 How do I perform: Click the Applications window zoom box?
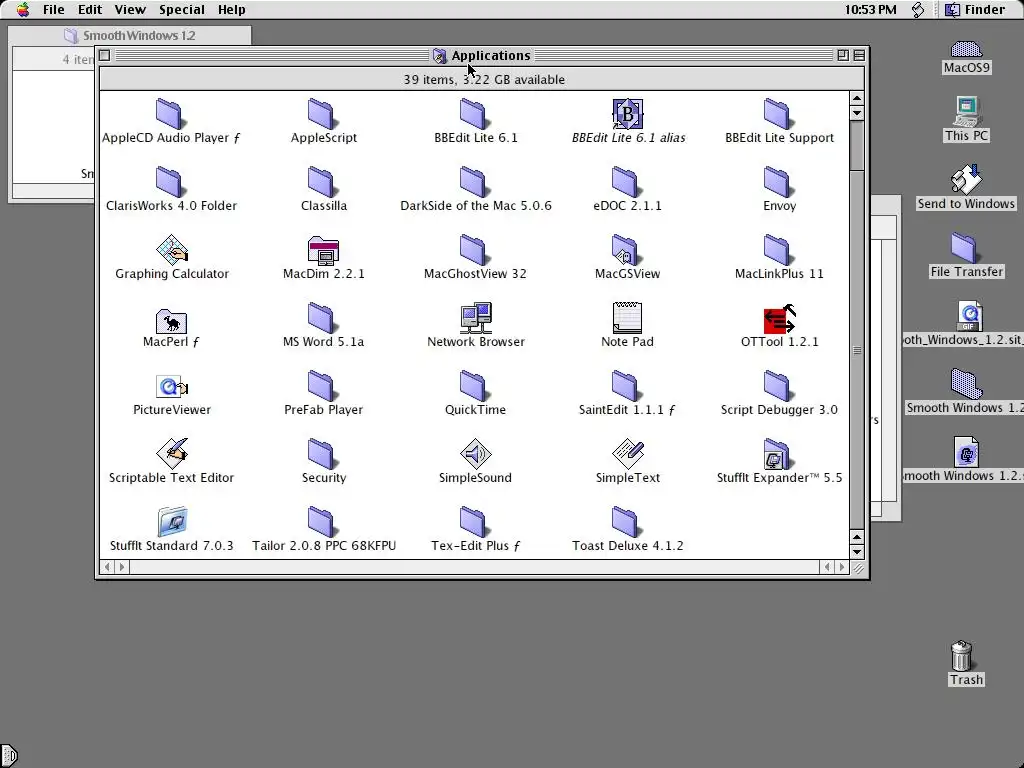[x=843, y=56]
